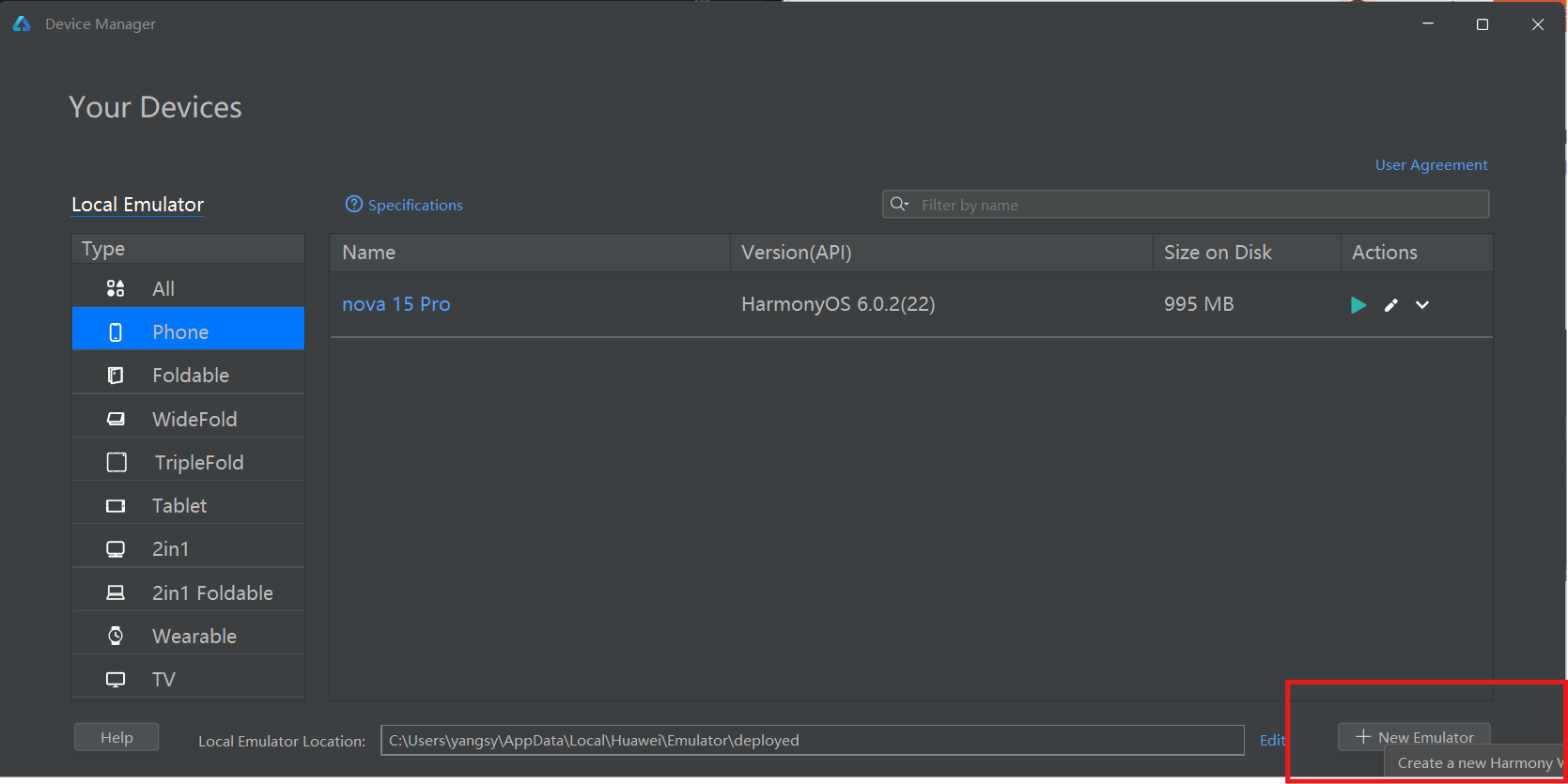Select the TripleFold device type

click(x=188, y=462)
